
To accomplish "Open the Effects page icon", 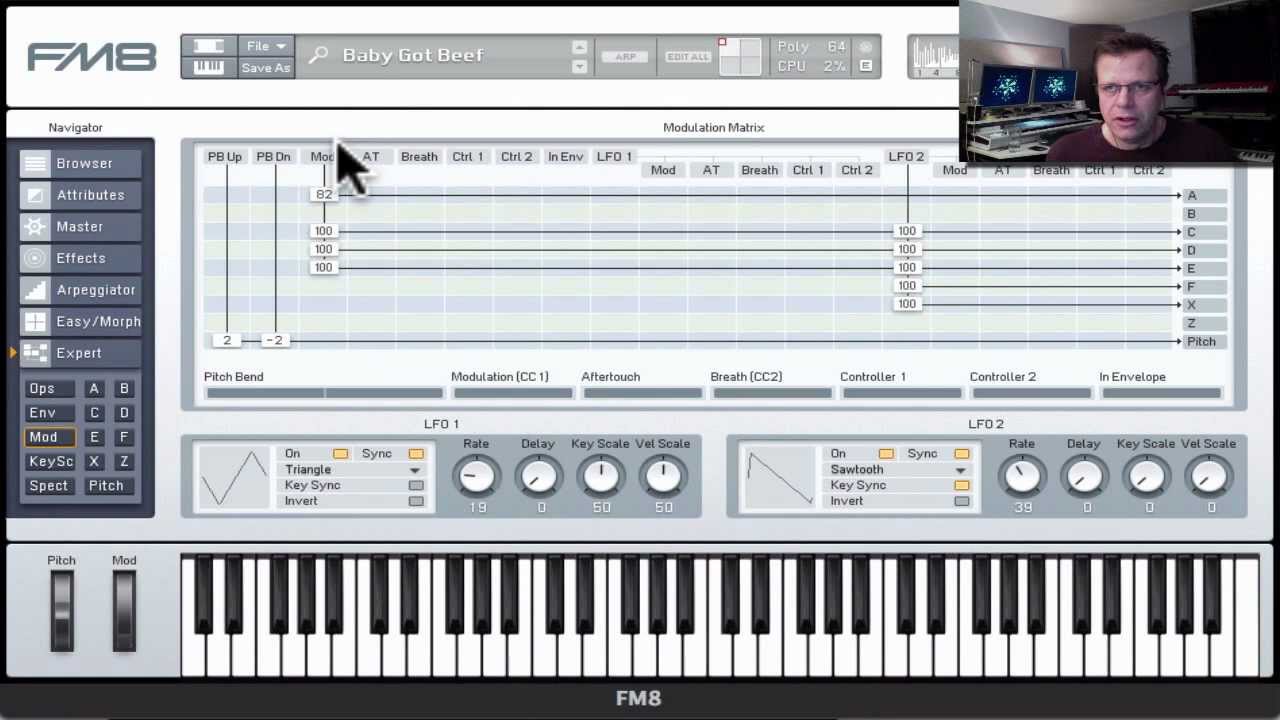I will click(35, 258).
